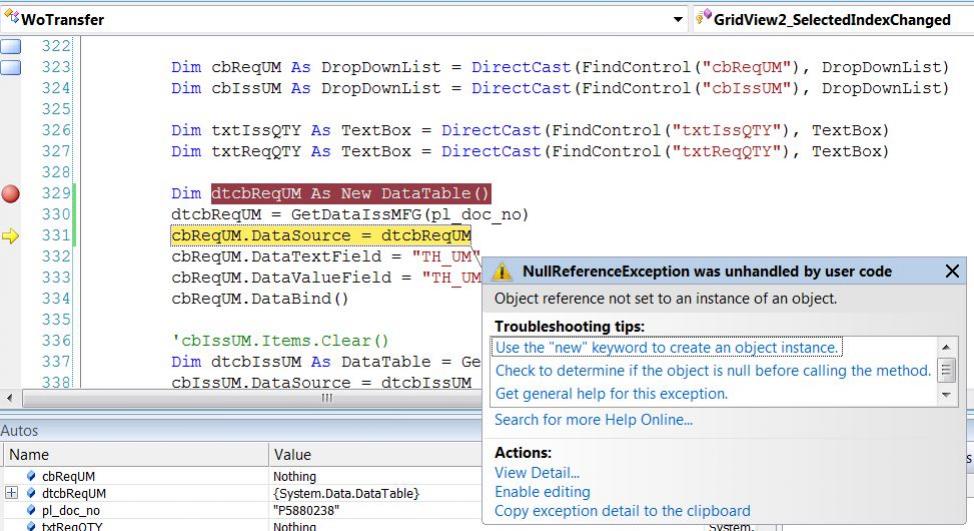
Task: Click the highlighted cbReqUM.DataSource statement on line 331
Action: pos(321,236)
